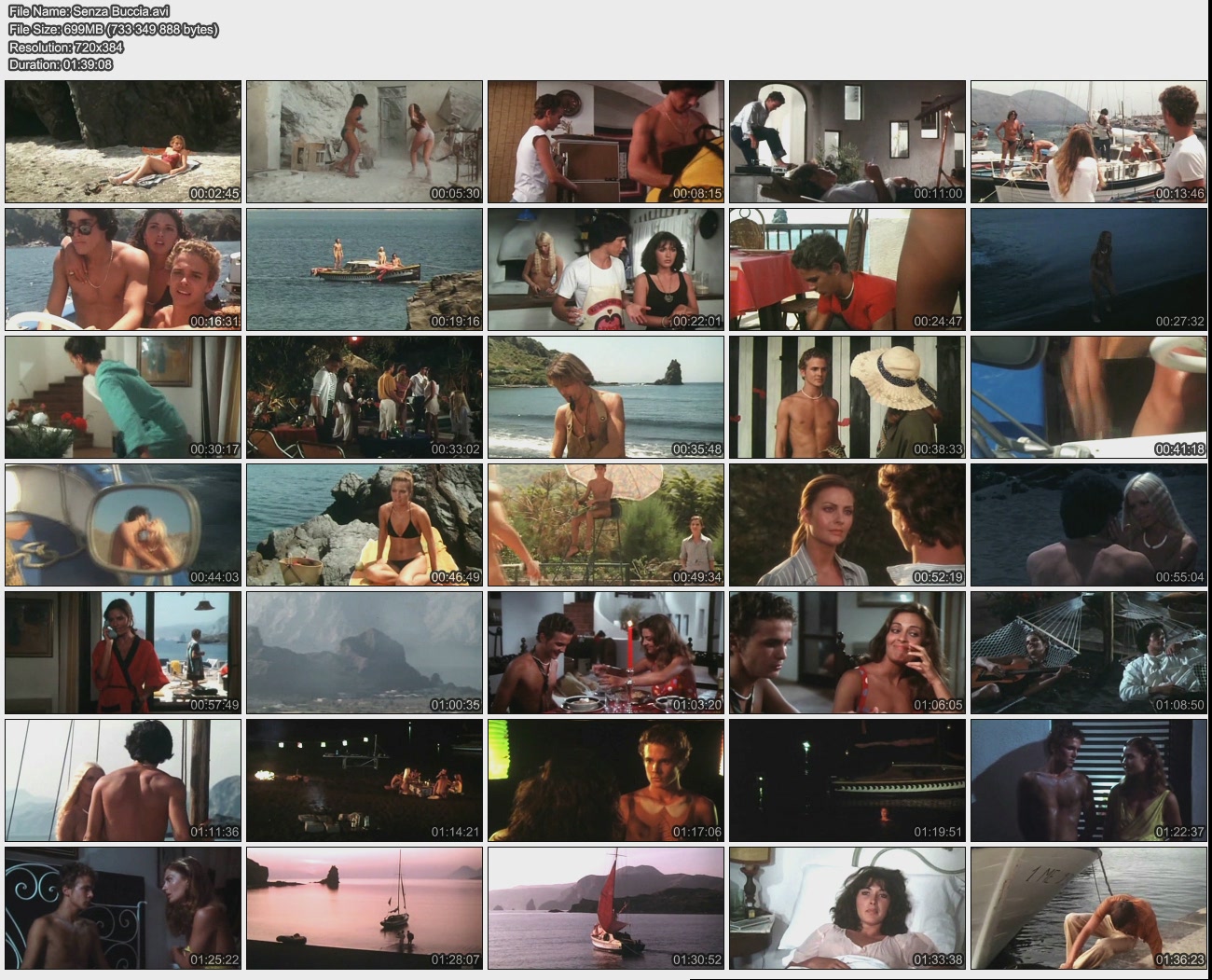
Task: Click the Duration 01:39:08 header text
Action: (x=61, y=64)
